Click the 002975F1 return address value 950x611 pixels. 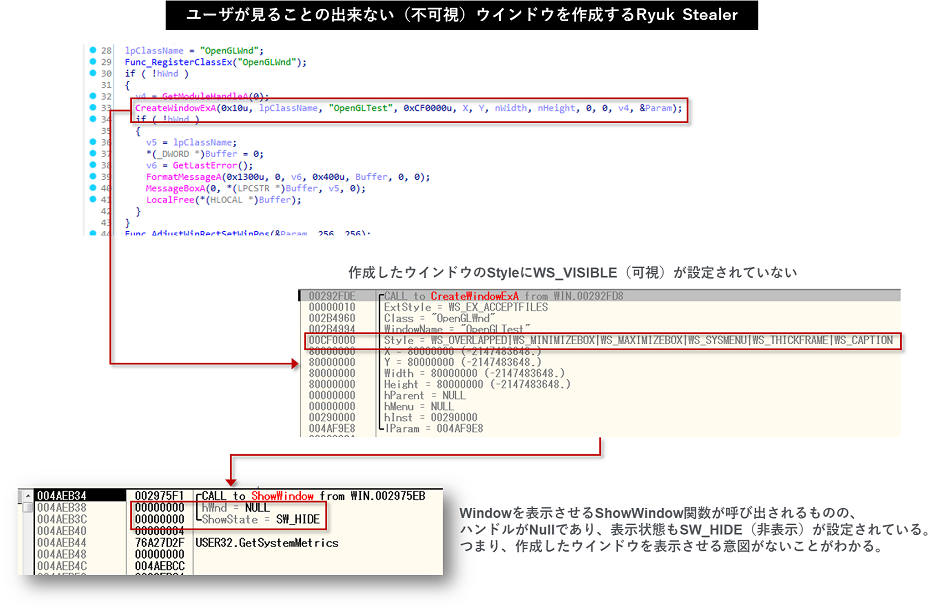159,496
